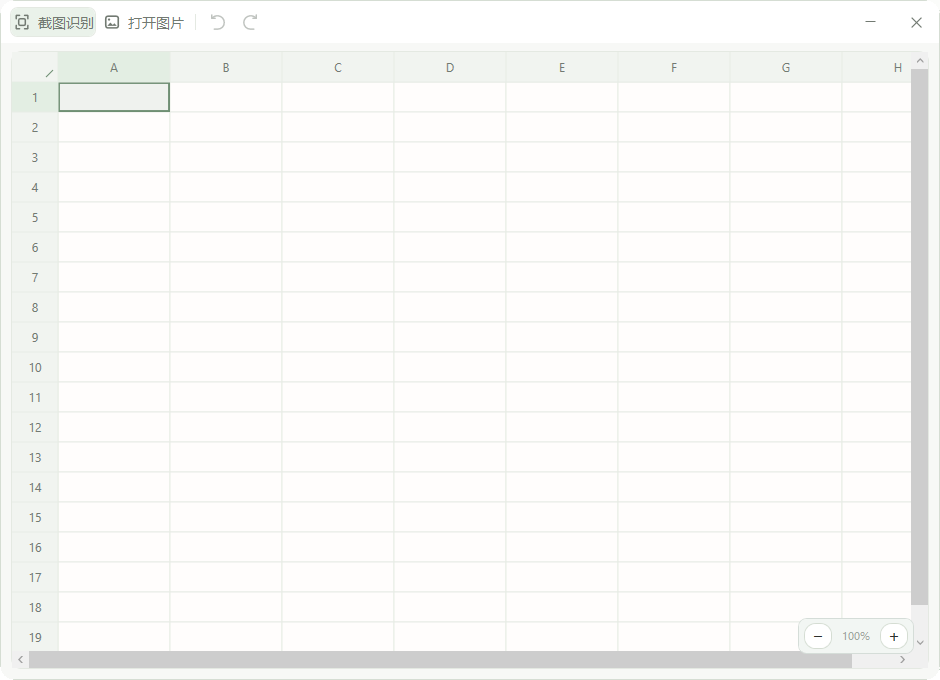This screenshot has height=680, width=940.
Task: Select column A header
Action: pyautogui.click(x=114, y=67)
